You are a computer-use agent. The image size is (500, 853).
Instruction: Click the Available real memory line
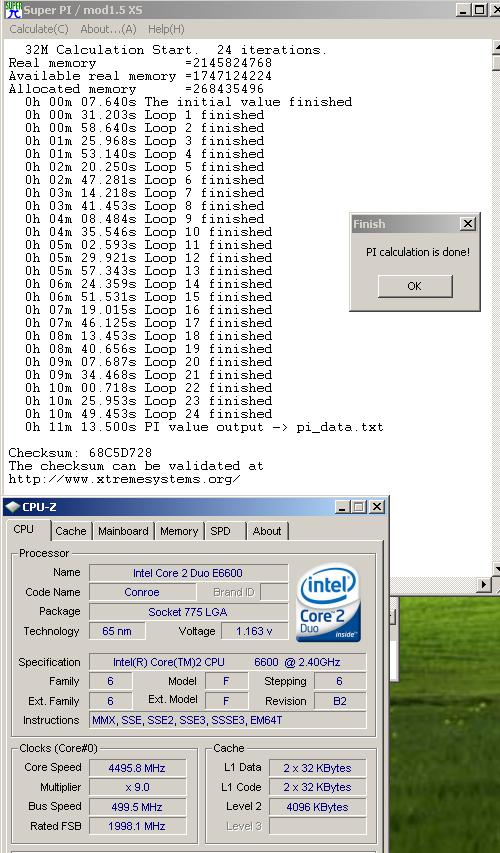pyautogui.click(x=140, y=76)
